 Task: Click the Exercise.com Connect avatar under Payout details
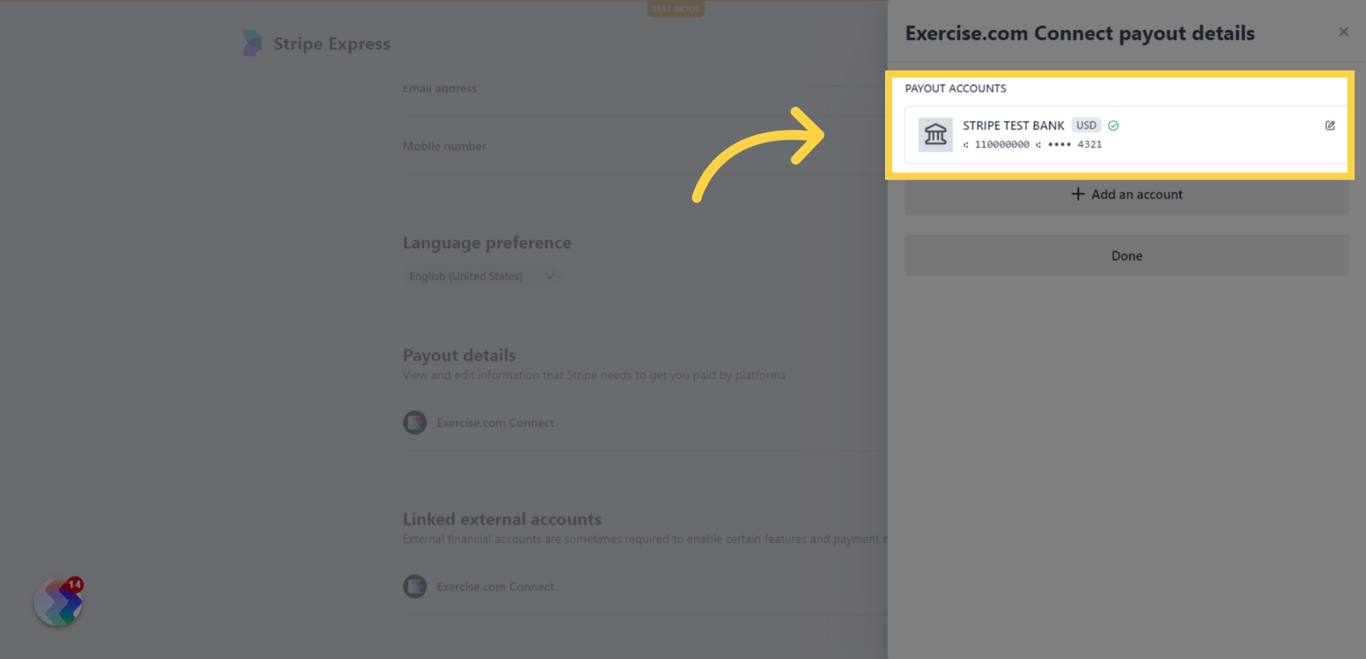coord(415,422)
